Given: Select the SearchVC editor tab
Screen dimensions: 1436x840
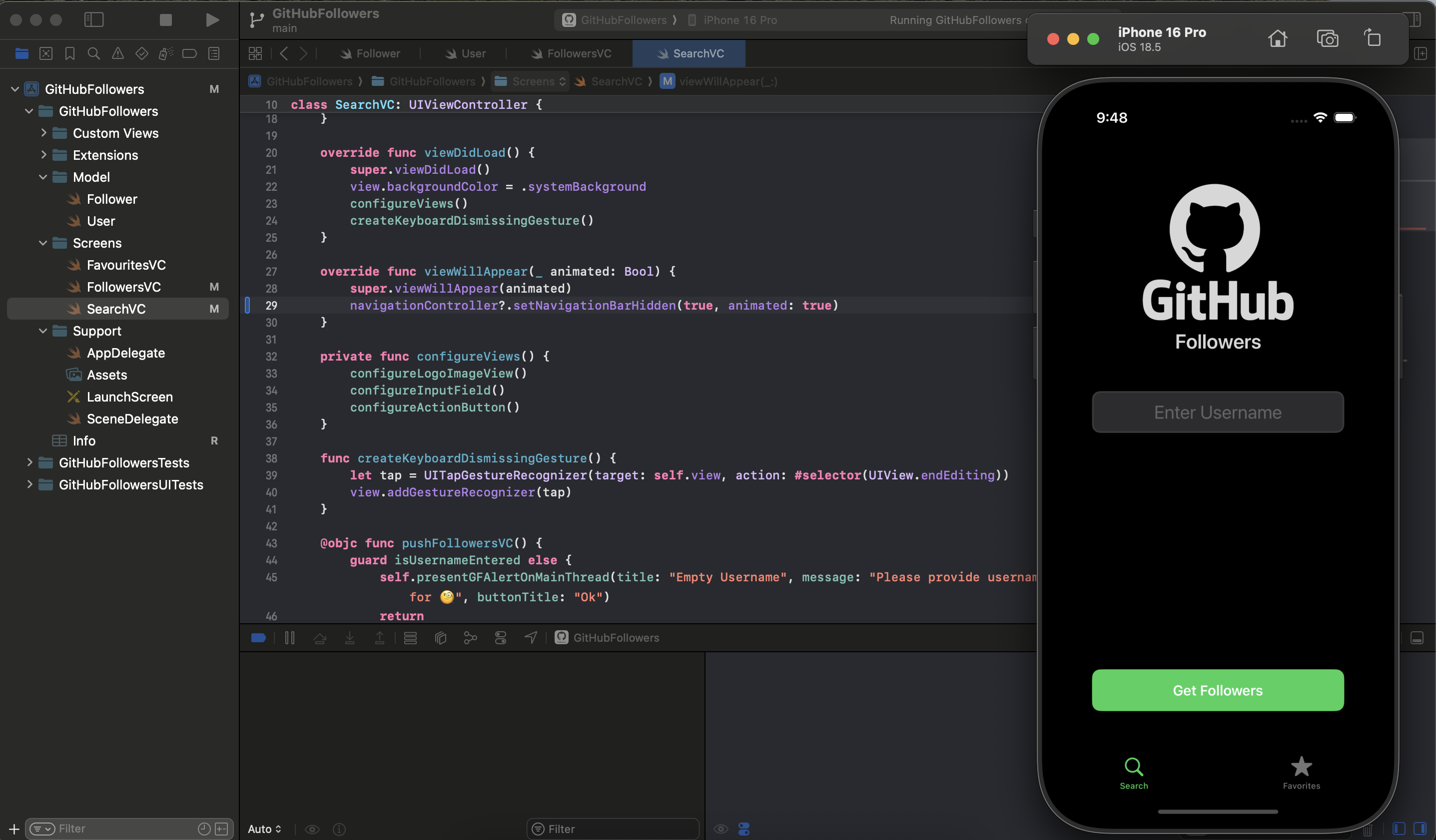Looking at the screenshot, I should point(690,53).
